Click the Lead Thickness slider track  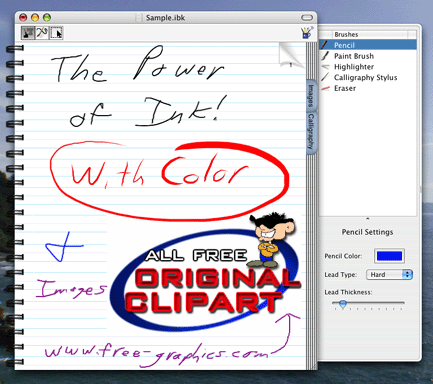click(x=368, y=303)
